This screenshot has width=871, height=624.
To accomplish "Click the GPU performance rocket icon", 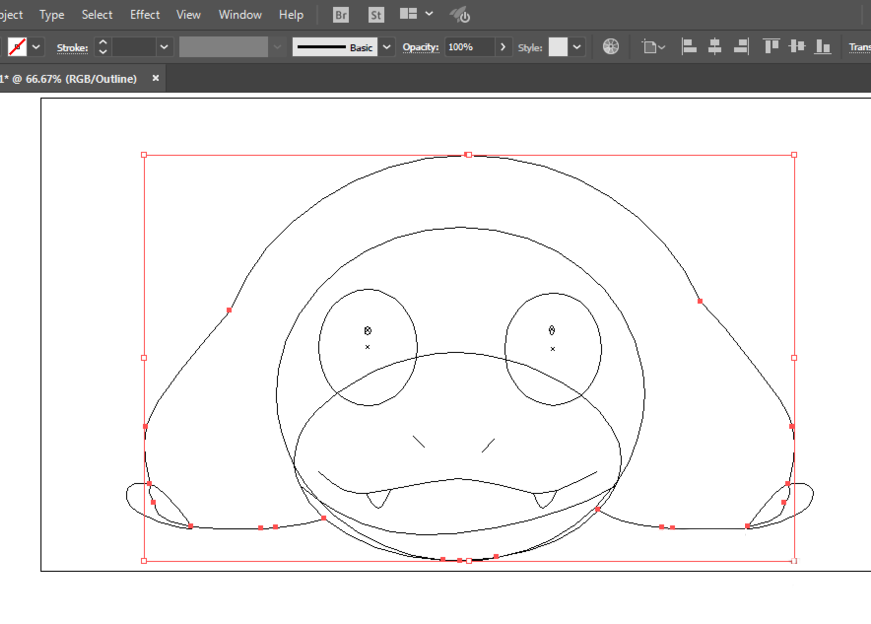I will pyautogui.click(x=460, y=15).
